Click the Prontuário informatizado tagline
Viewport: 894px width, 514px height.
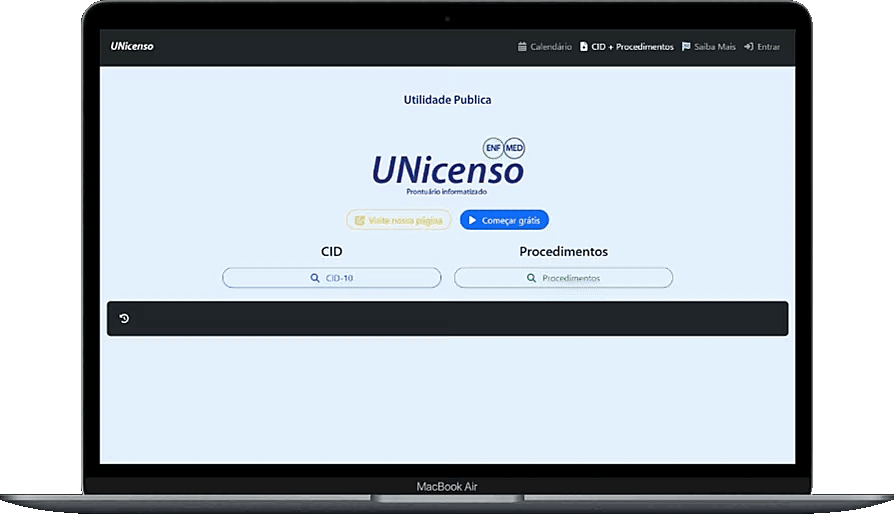pos(446,191)
